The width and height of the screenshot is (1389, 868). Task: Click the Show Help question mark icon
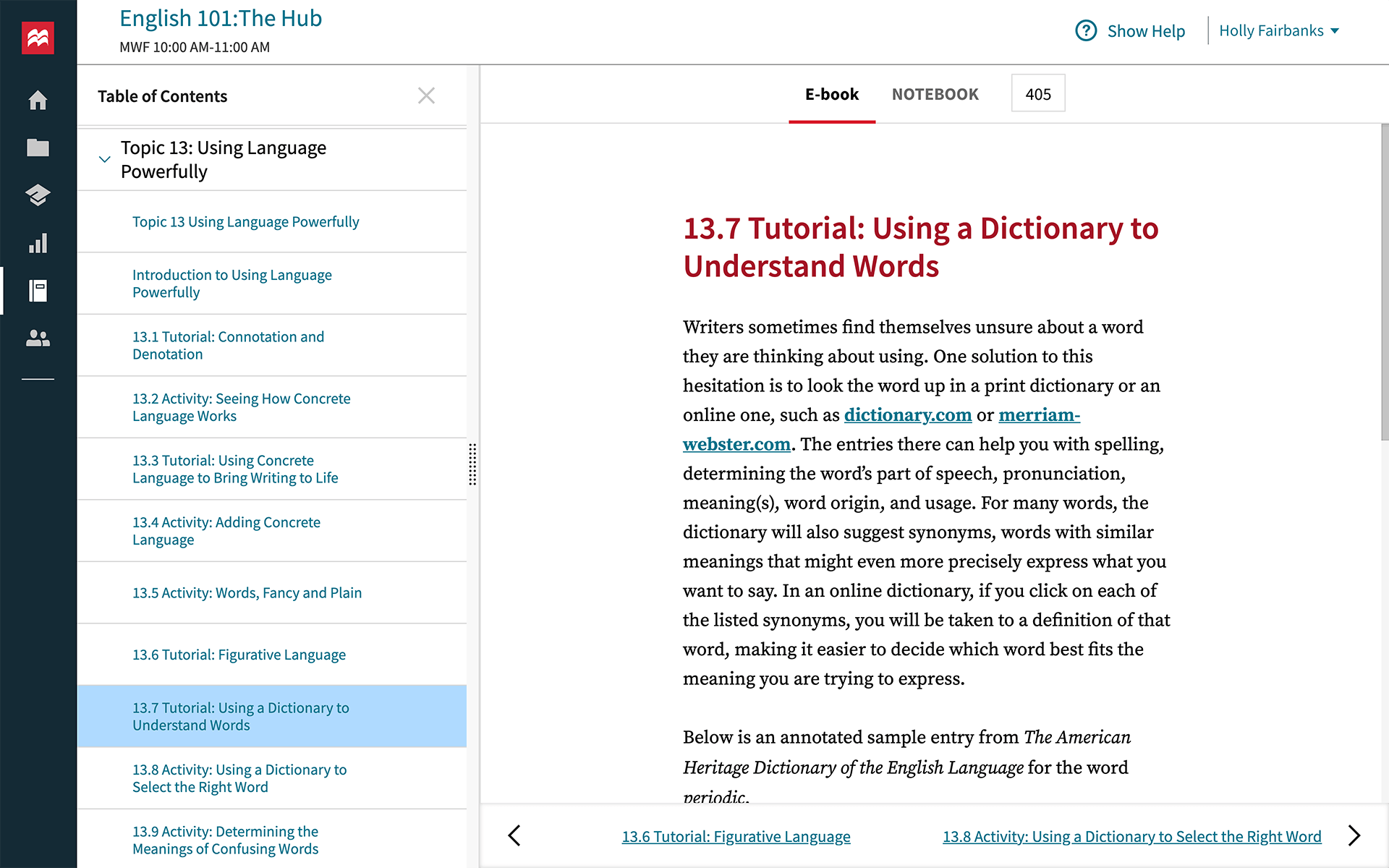1086,30
